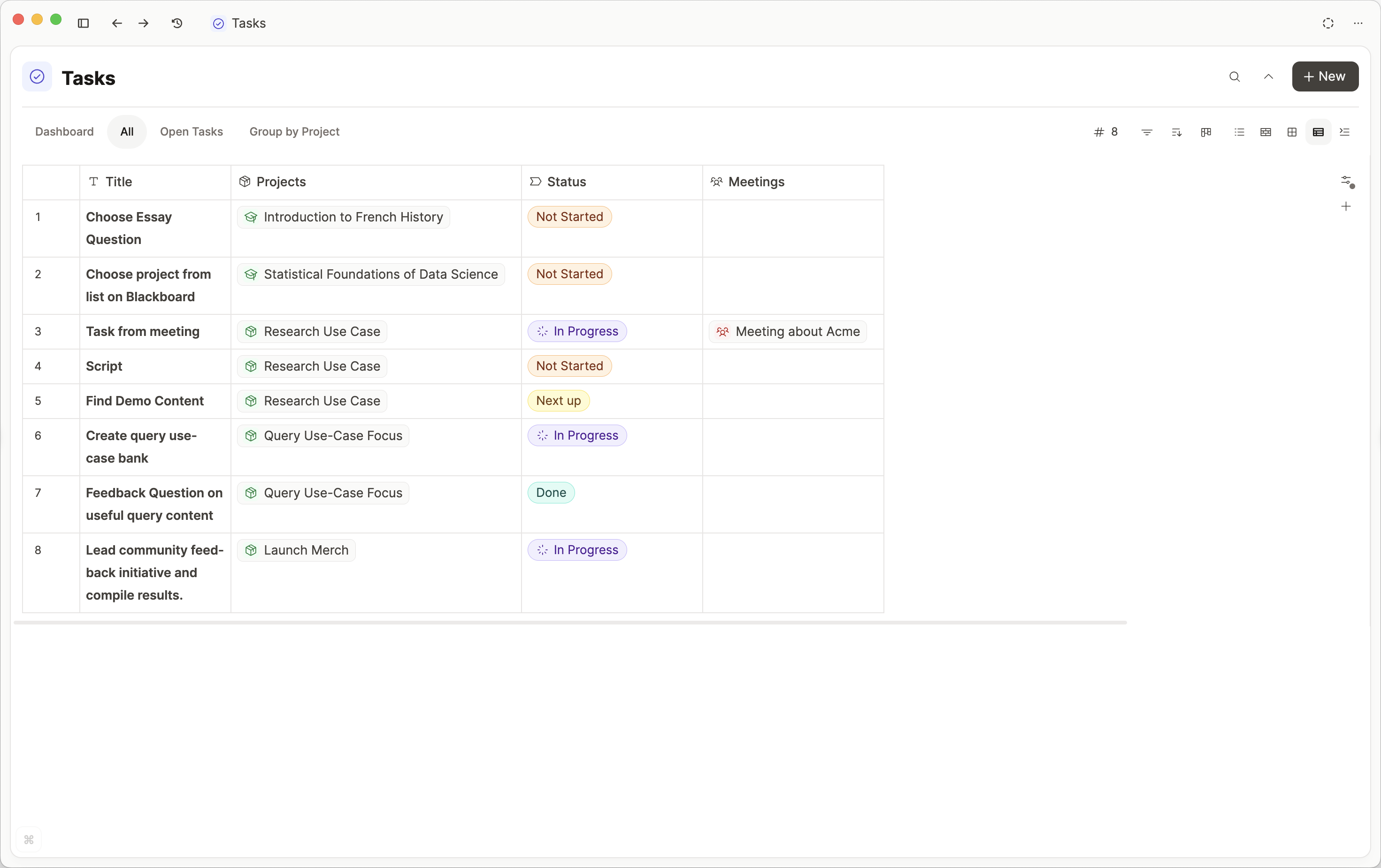Click the history clock icon
Screen dimensions: 1381x868
177,23
